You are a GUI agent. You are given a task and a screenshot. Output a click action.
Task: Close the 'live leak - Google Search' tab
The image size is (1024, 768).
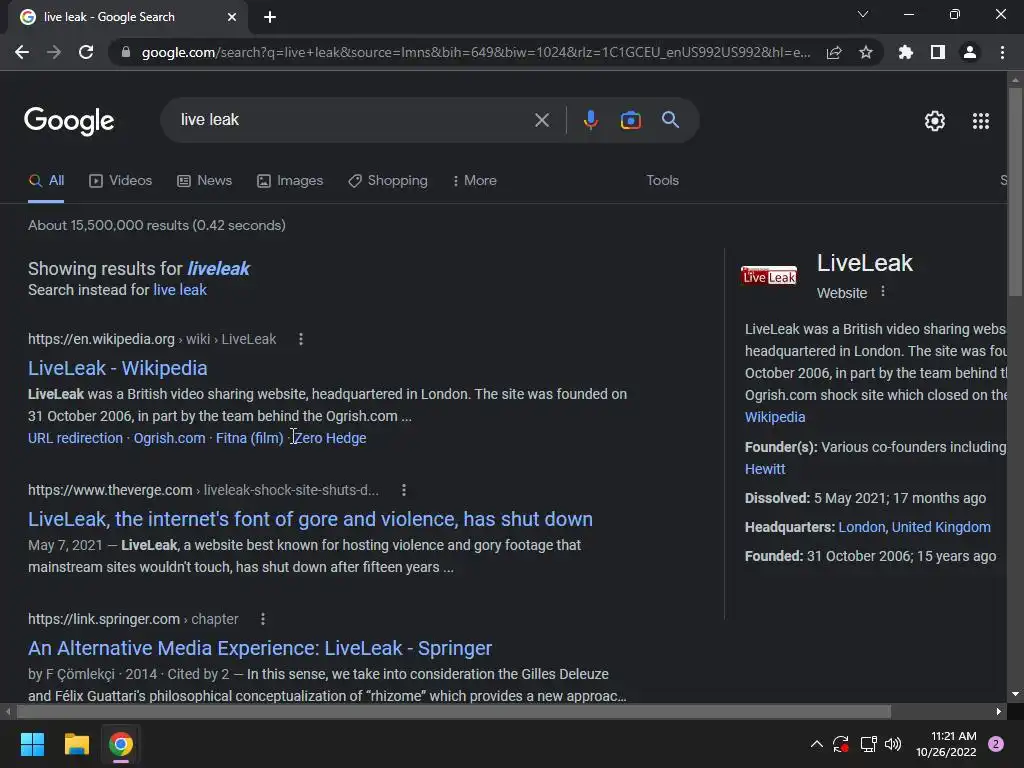[232, 17]
